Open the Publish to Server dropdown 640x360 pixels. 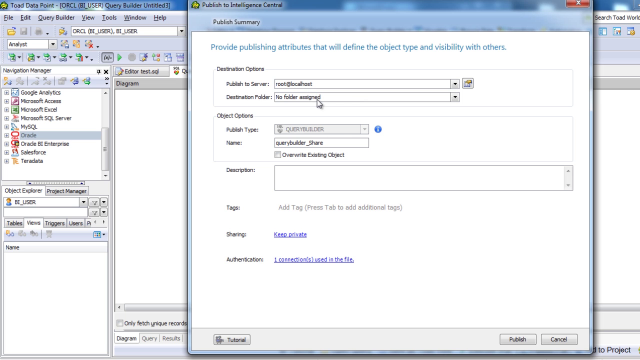coord(455,84)
